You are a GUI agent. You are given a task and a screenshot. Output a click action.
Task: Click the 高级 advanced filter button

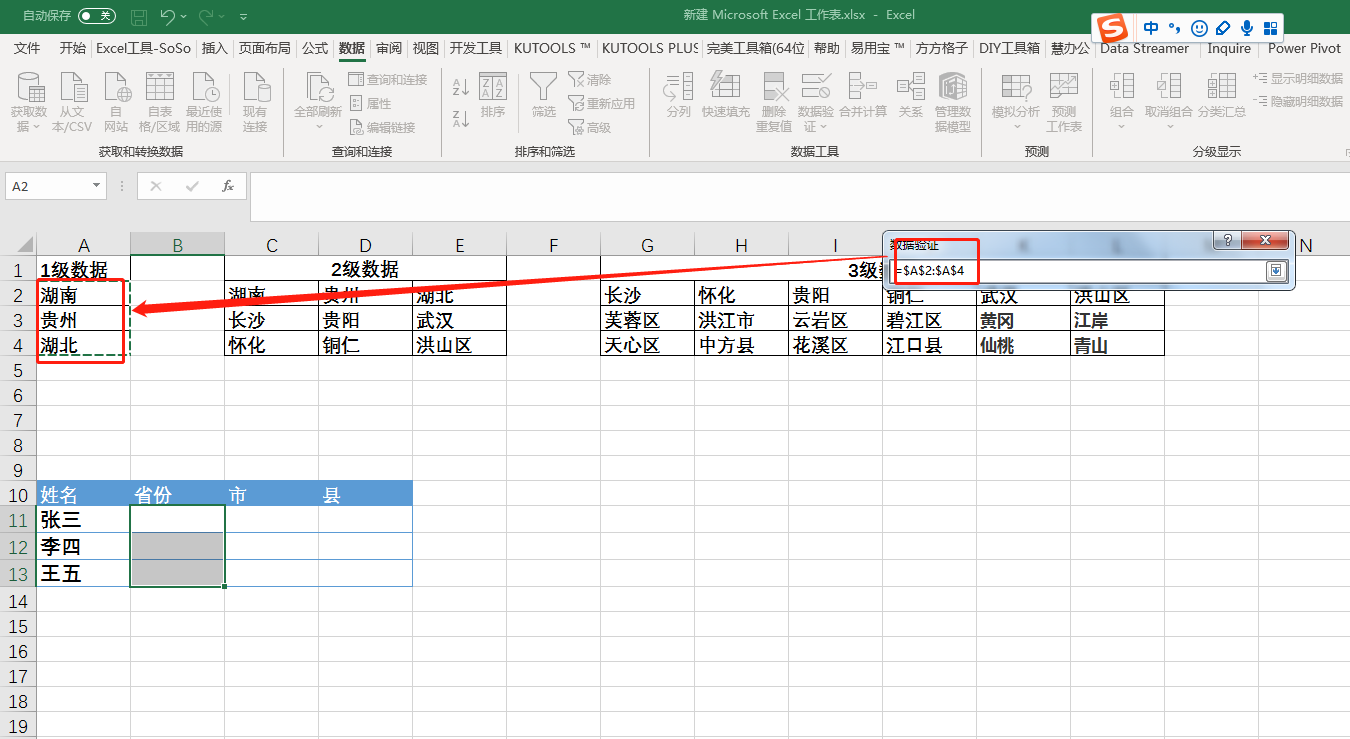589,127
